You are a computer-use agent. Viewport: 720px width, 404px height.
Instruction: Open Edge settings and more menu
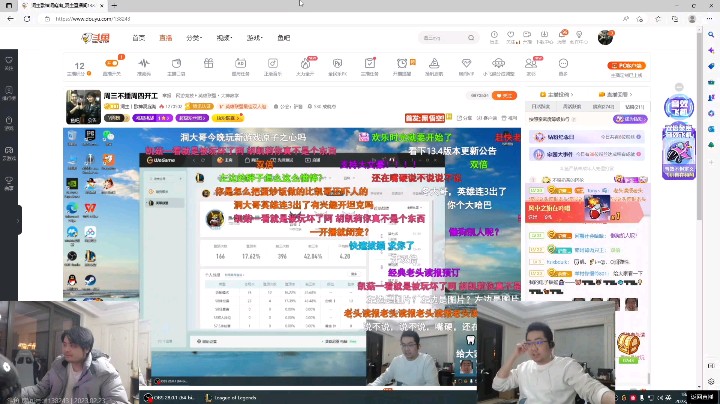710,19
